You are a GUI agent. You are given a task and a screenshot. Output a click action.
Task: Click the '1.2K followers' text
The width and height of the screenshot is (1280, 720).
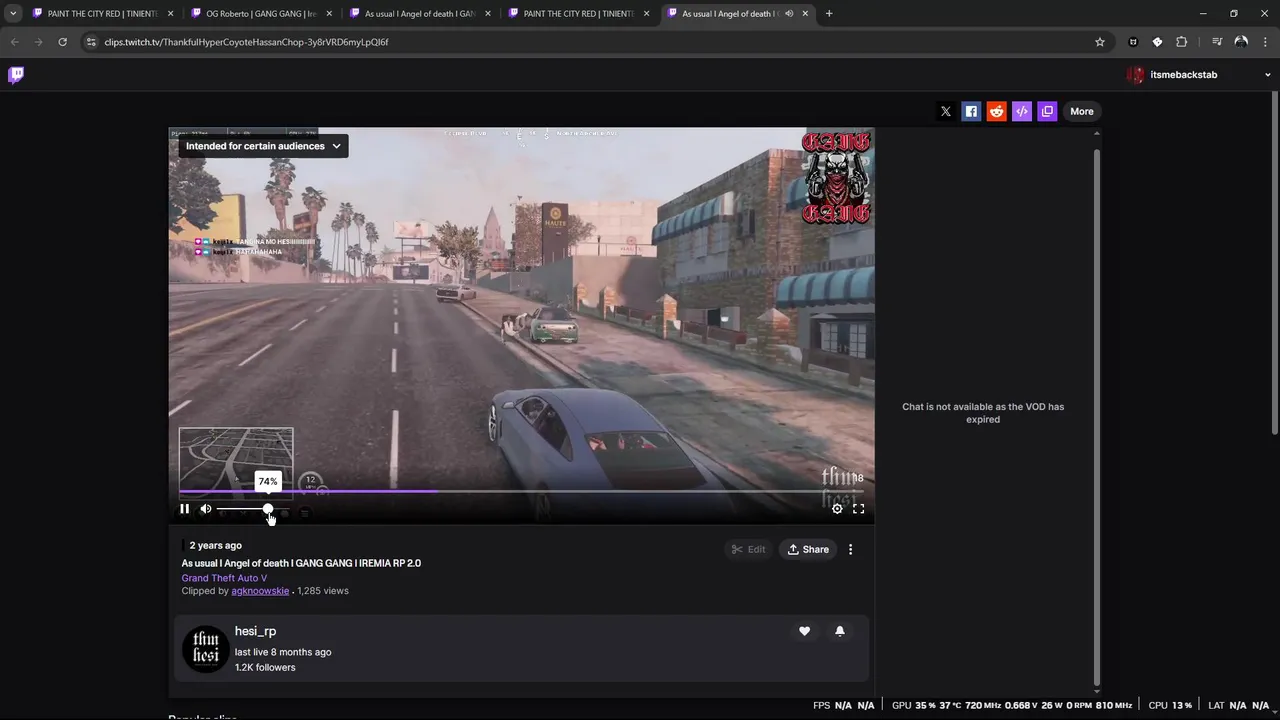[265, 668]
